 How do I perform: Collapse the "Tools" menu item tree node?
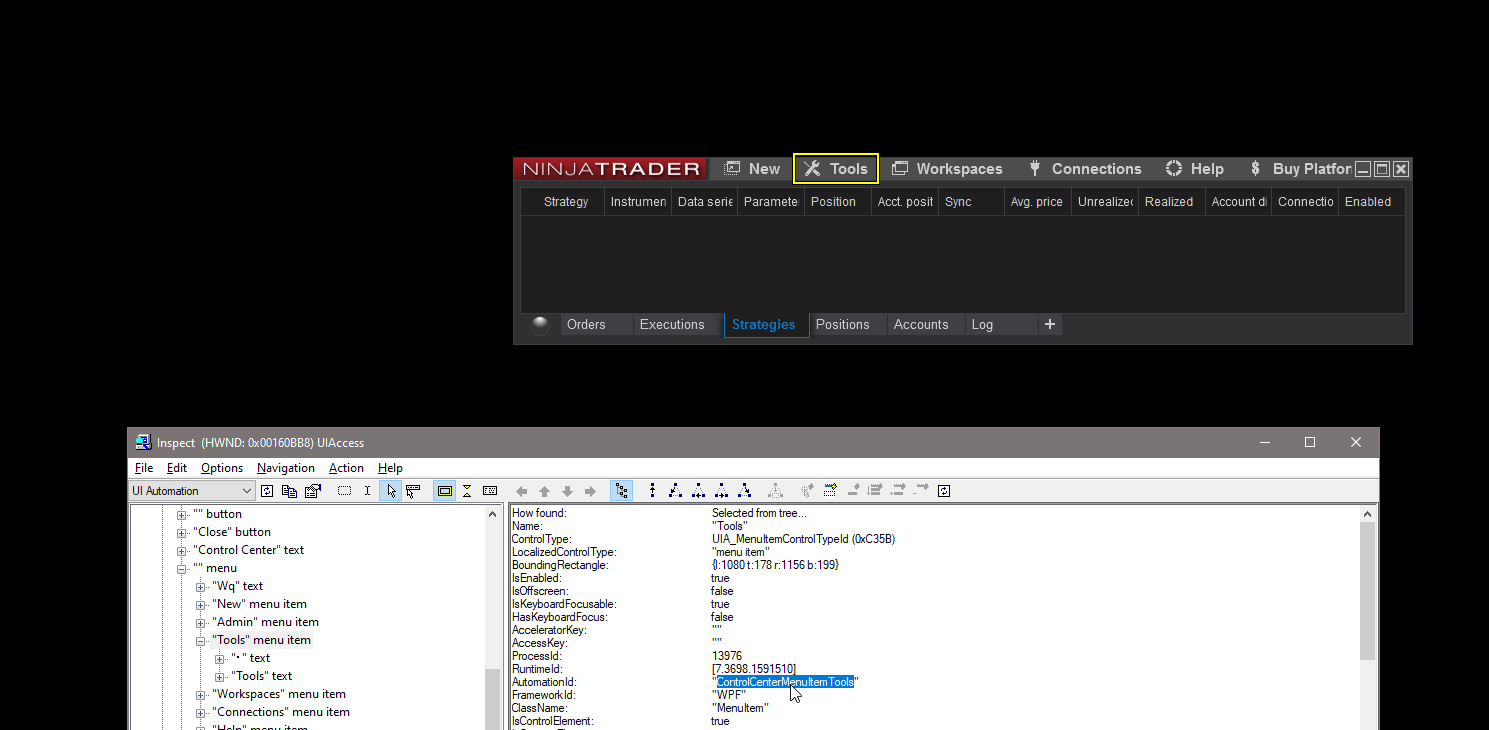coord(201,641)
